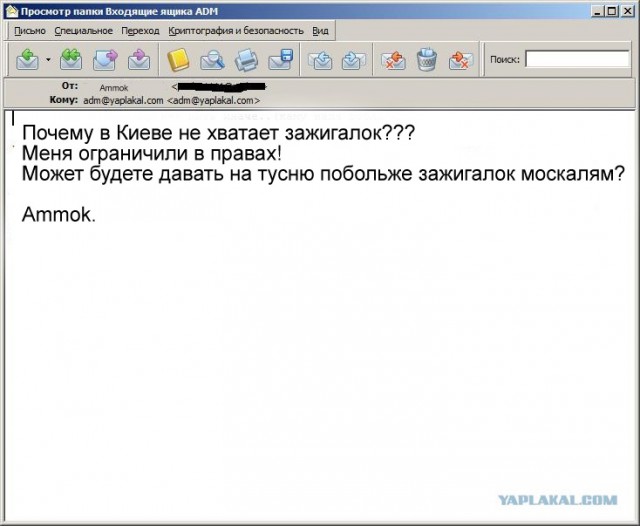Open the Специальное menu
640x526 pixels.
coord(83,31)
